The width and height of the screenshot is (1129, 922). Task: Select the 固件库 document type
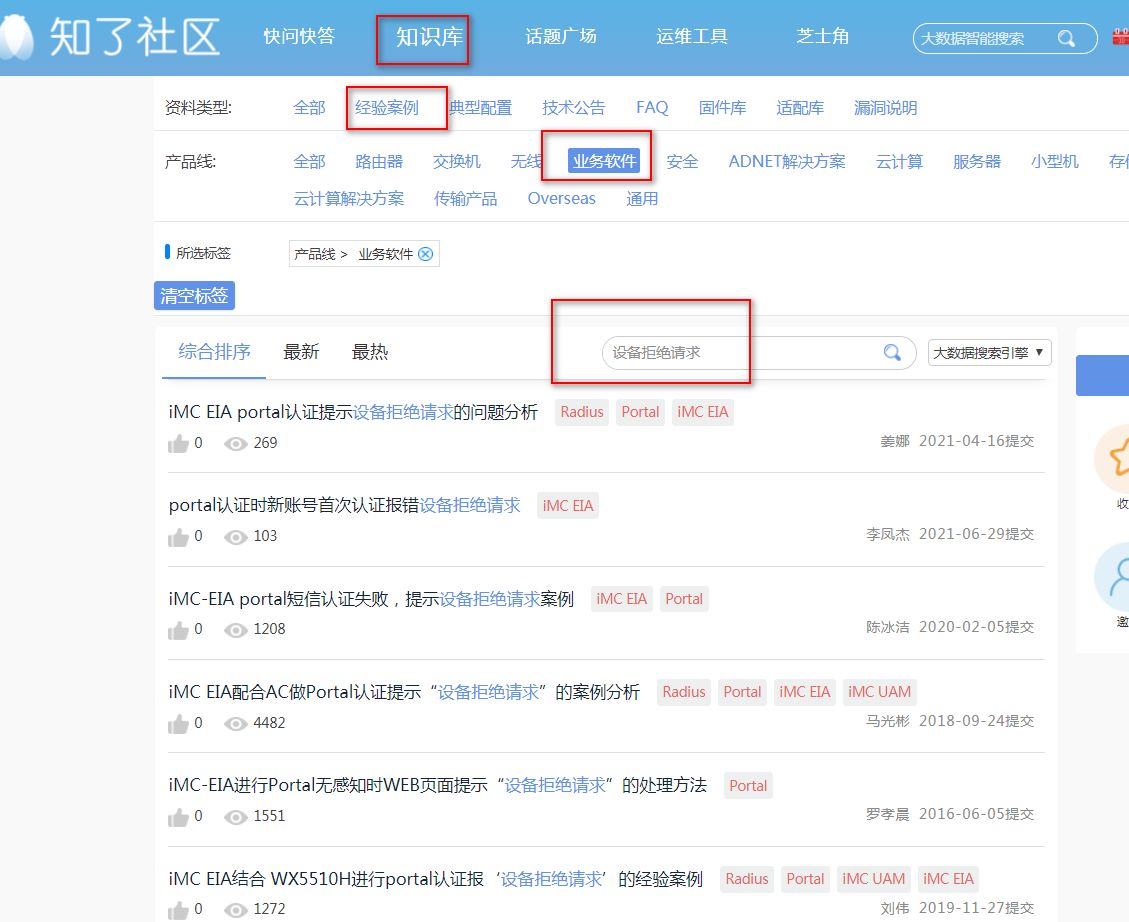coord(722,108)
